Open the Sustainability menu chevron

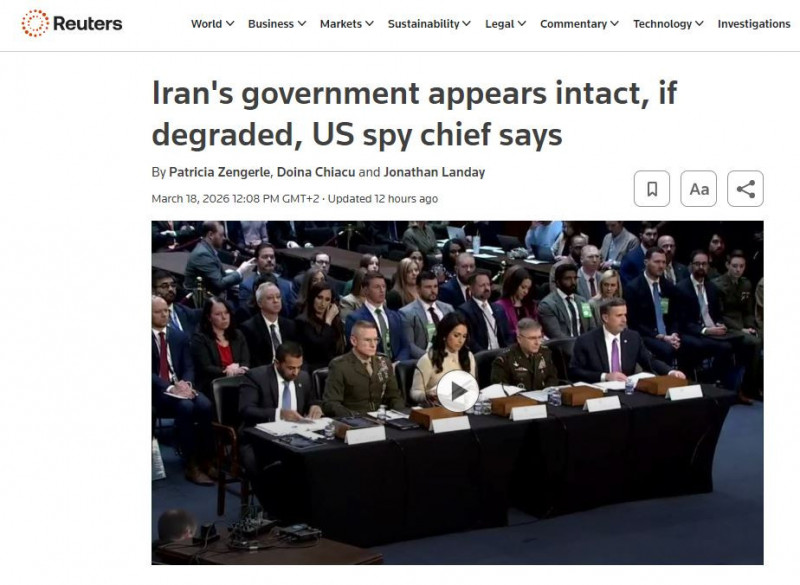(466, 23)
